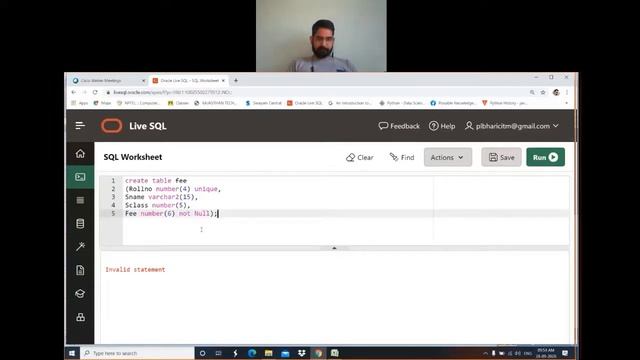640x360 pixels.
Task: Click the editor splitter collapse arrow
Action: point(334,248)
